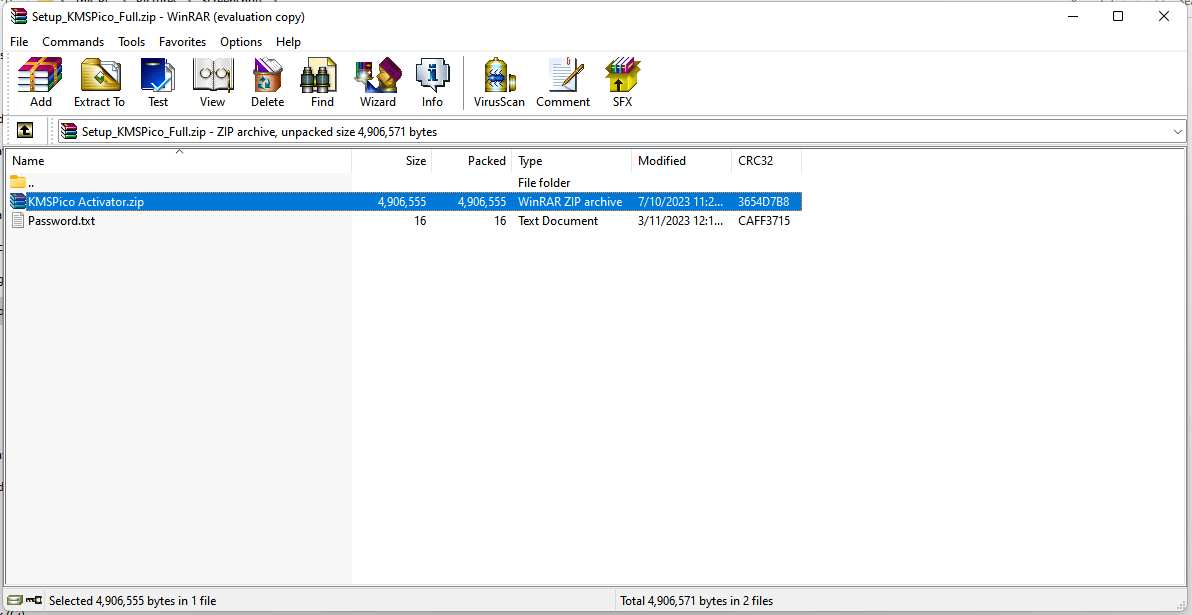Click the "WinRAR ZIP archive" type cell
The width and height of the screenshot is (1192, 615).
point(570,201)
